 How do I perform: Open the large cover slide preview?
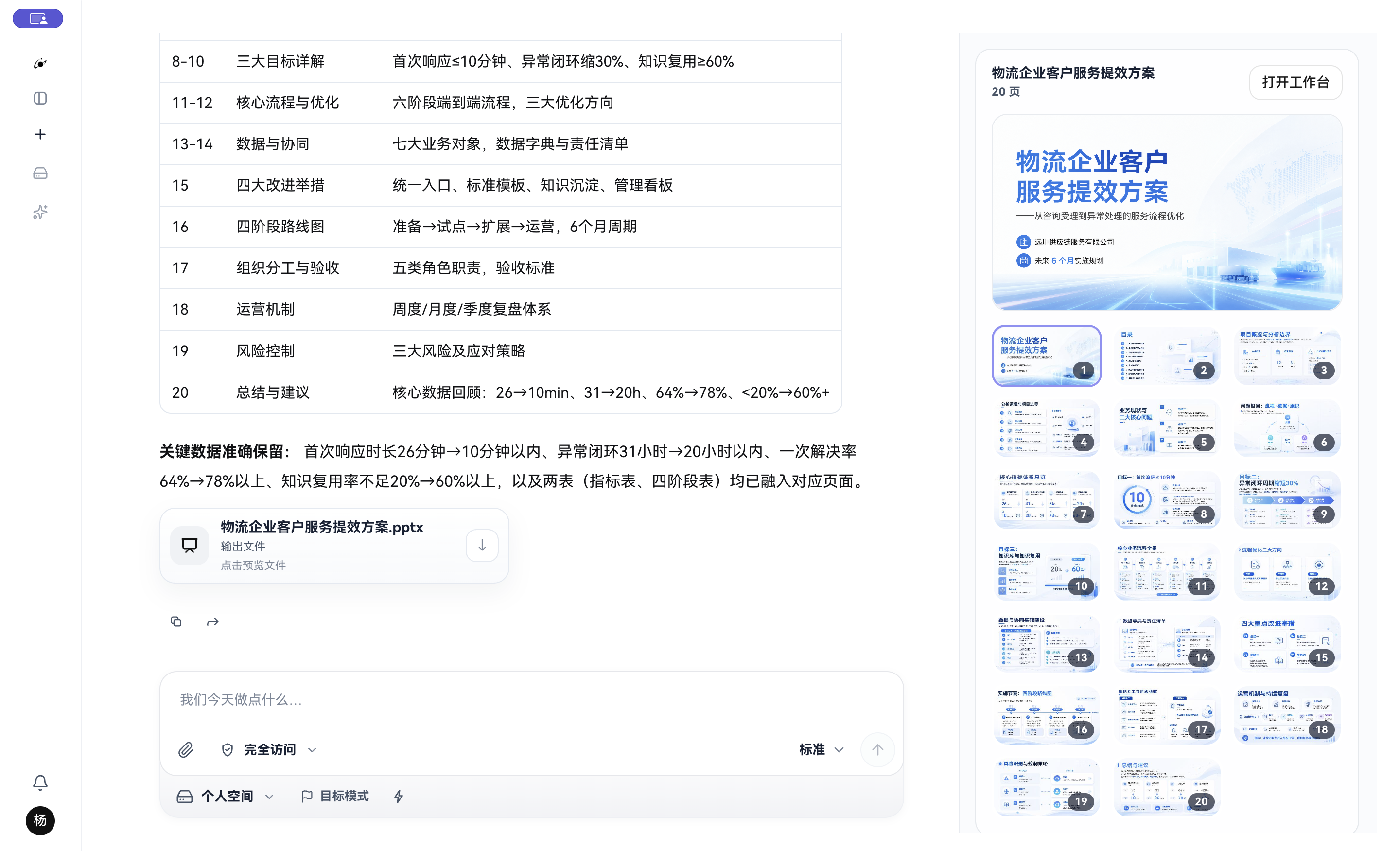click(x=1167, y=212)
